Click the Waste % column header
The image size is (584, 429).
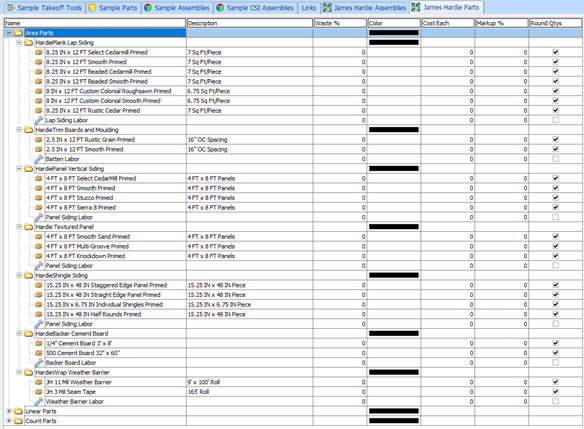pos(340,23)
